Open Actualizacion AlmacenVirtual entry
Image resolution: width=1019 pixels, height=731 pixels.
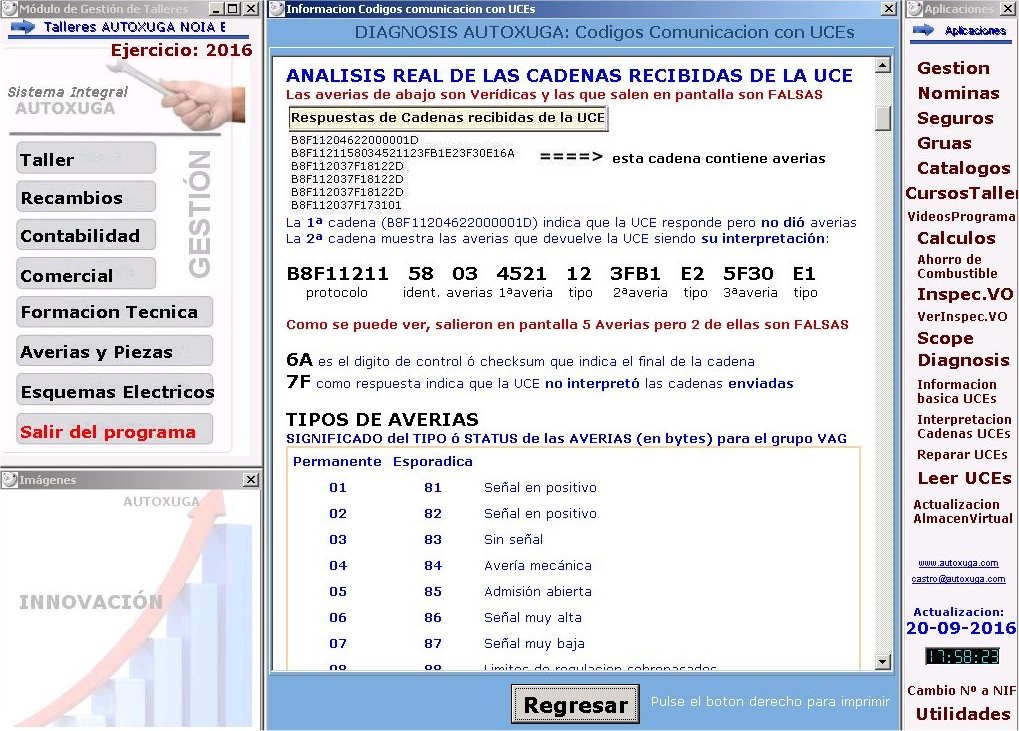[962, 511]
